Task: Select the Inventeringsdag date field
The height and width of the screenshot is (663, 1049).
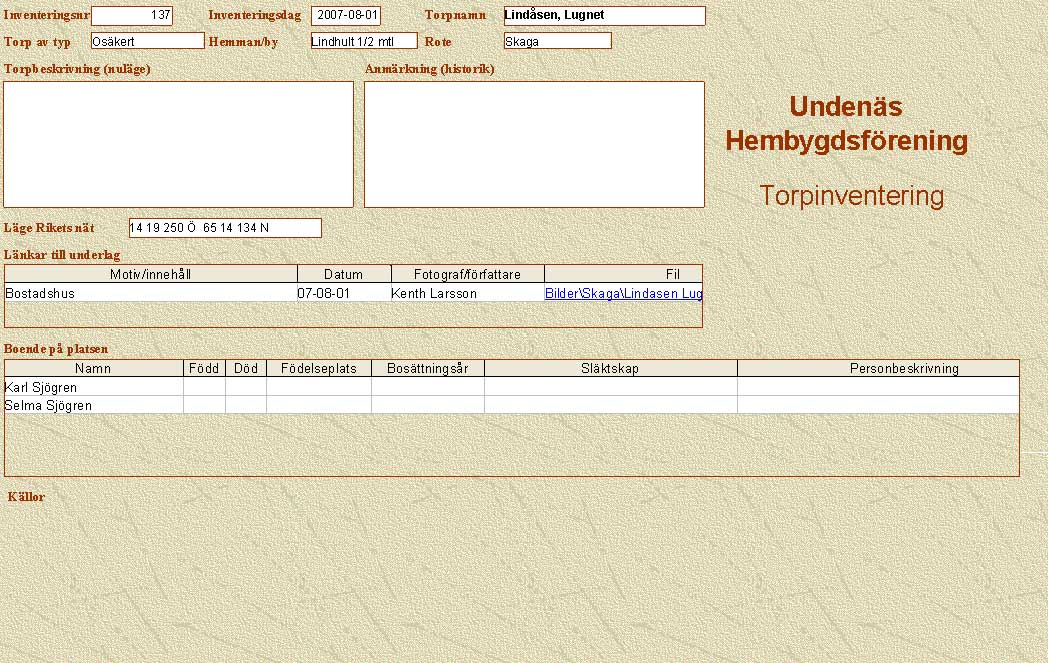Action: click(x=346, y=16)
